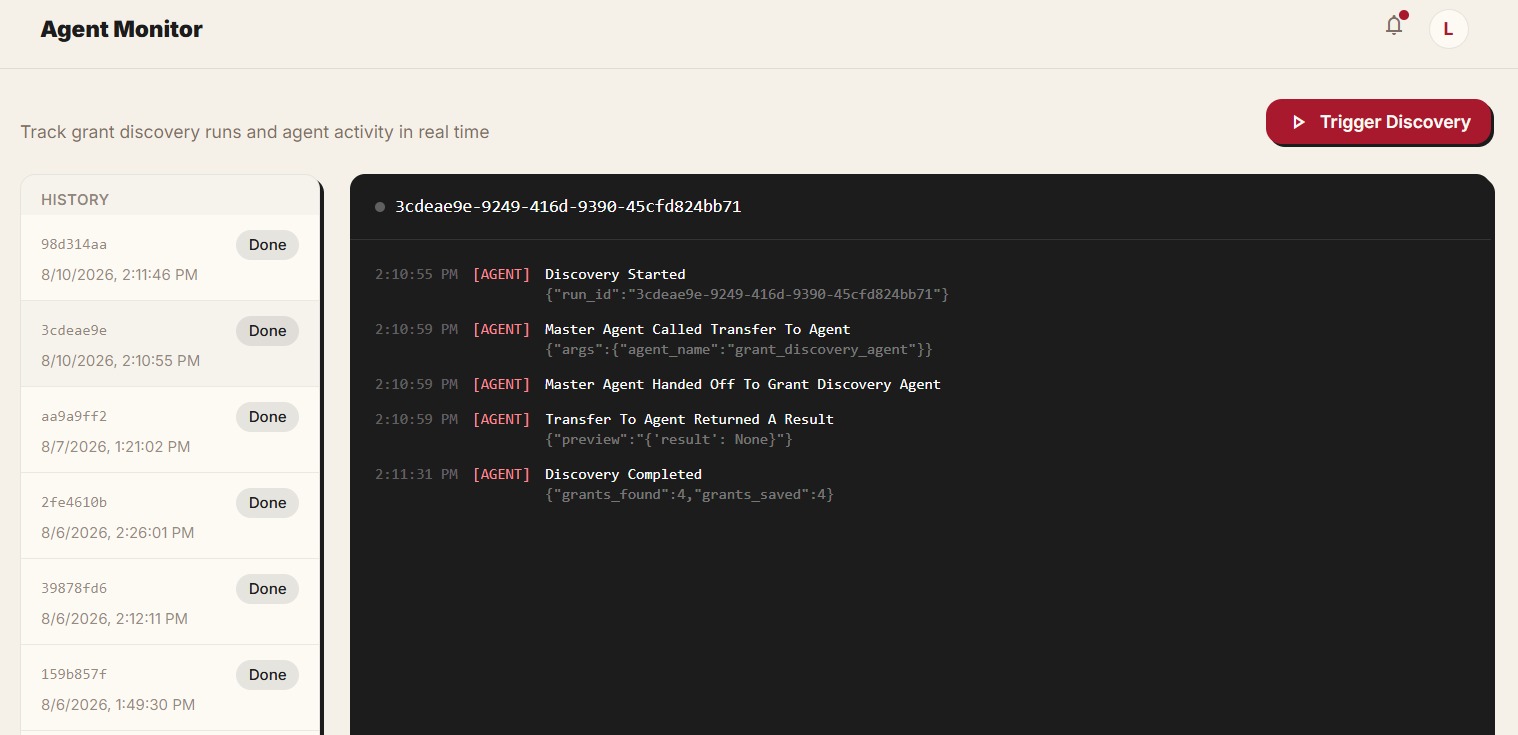The width and height of the screenshot is (1518, 735).
Task: Click the status dot beside the run ID
Action: pos(380,207)
